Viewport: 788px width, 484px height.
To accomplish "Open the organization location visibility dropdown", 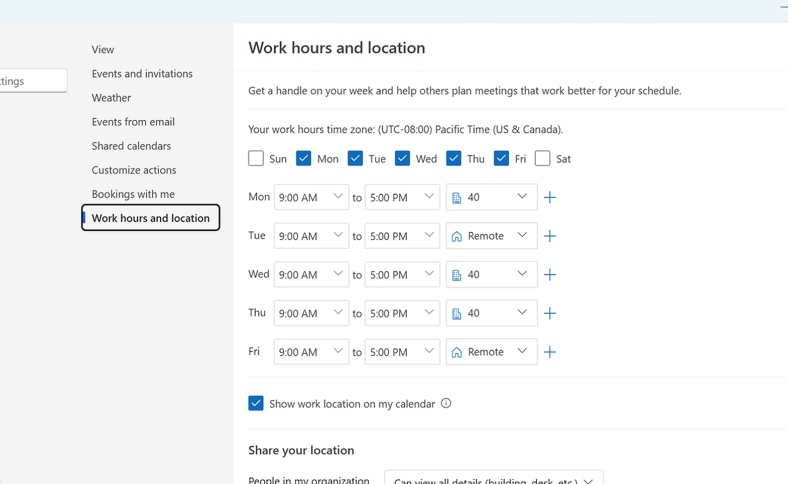I will [493, 479].
